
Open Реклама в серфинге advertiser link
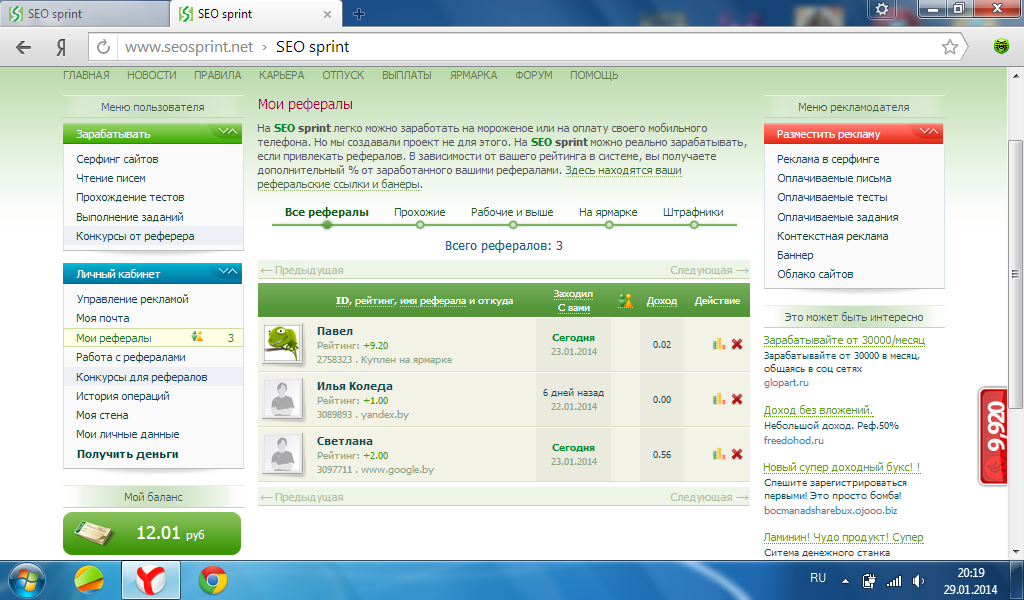pos(828,159)
